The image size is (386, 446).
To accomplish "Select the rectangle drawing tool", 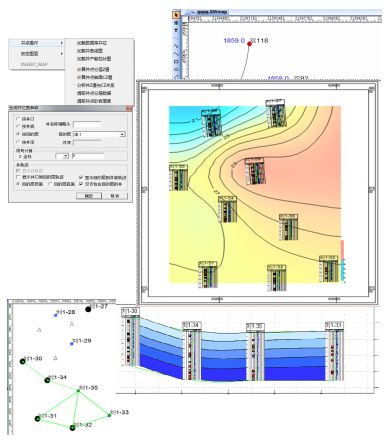I will coord(176,62).
